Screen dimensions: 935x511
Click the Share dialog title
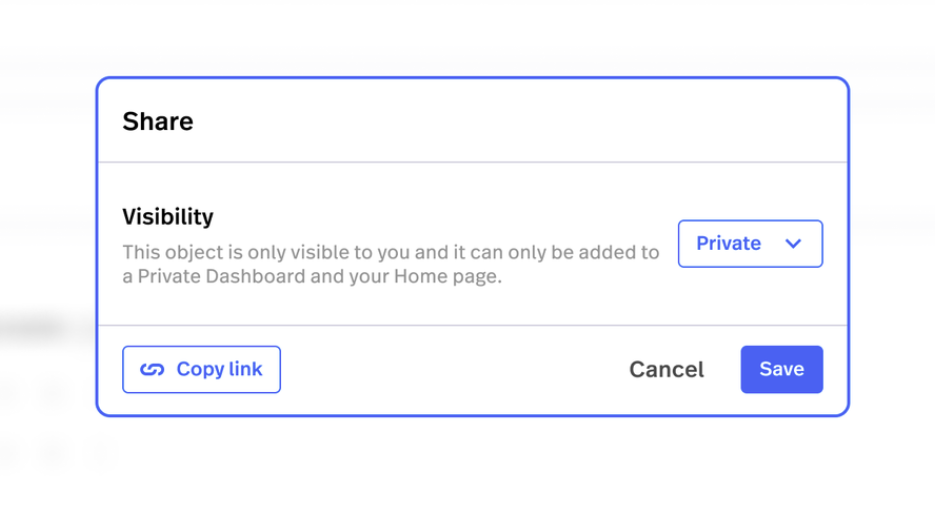click(158, 122)
